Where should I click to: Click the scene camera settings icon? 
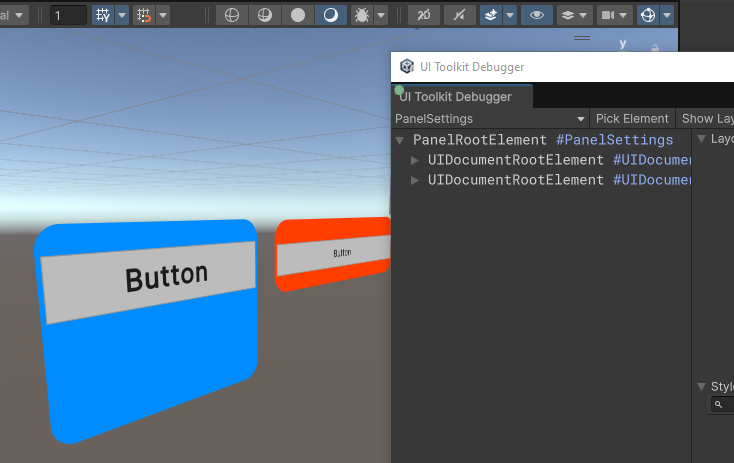[x=607, y=15]
